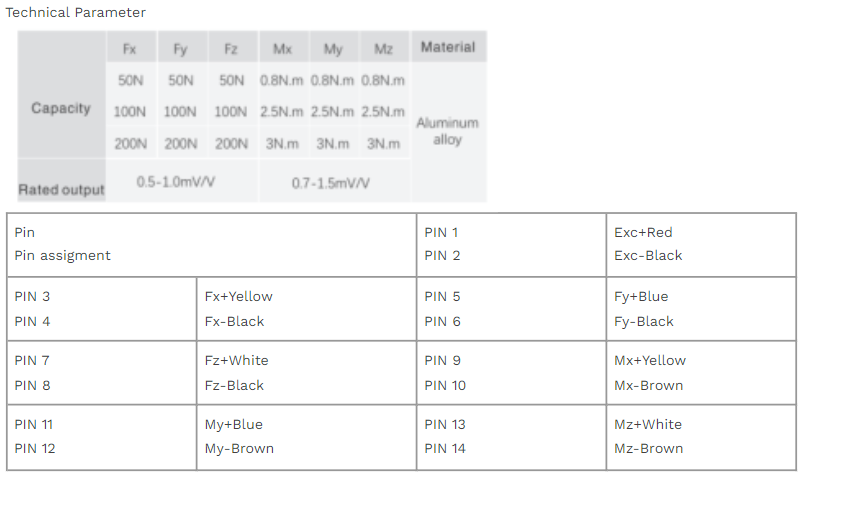Click the Capacity row label in the image
Screen dimensions: 846x523
click(x=61, y=108)
